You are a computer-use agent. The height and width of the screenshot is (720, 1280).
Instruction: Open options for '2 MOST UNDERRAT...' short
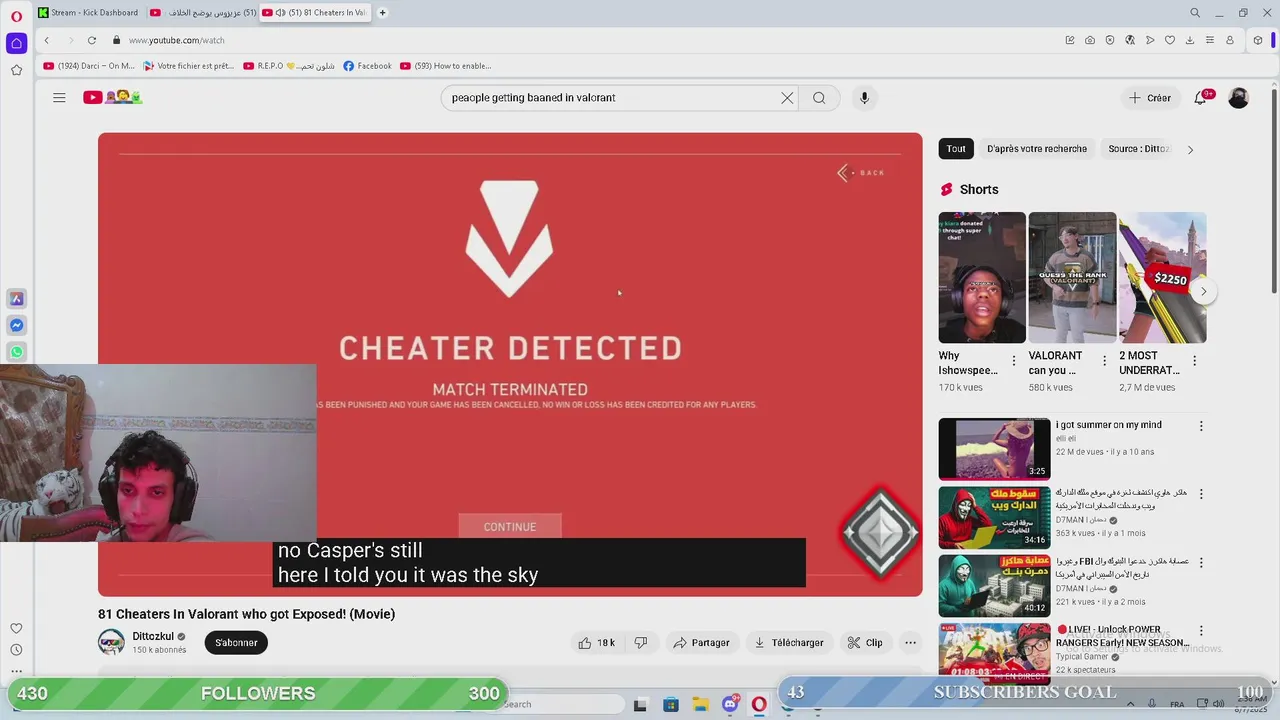point(1194,361)
